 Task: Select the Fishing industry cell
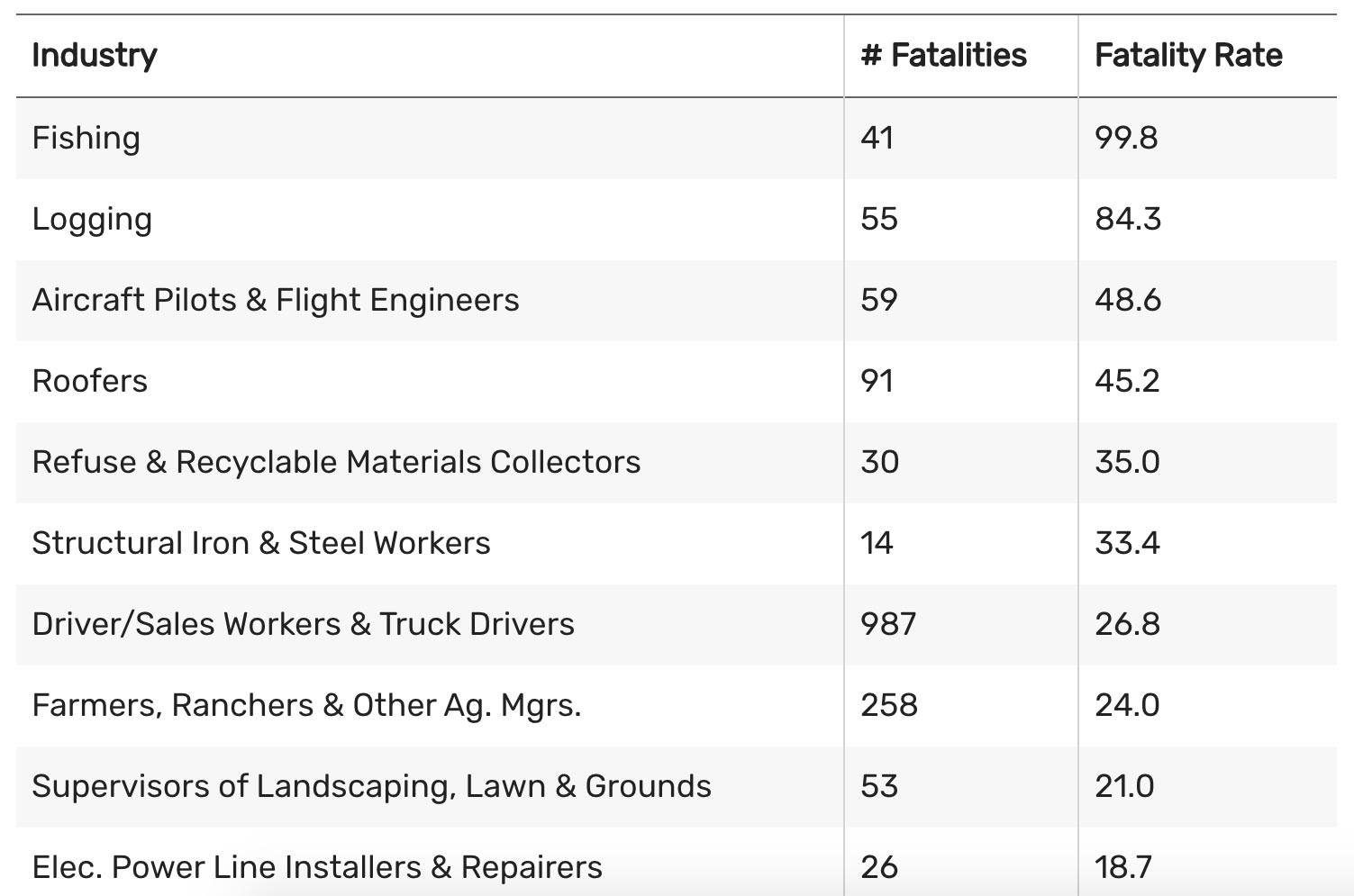[x=86, y=138]
